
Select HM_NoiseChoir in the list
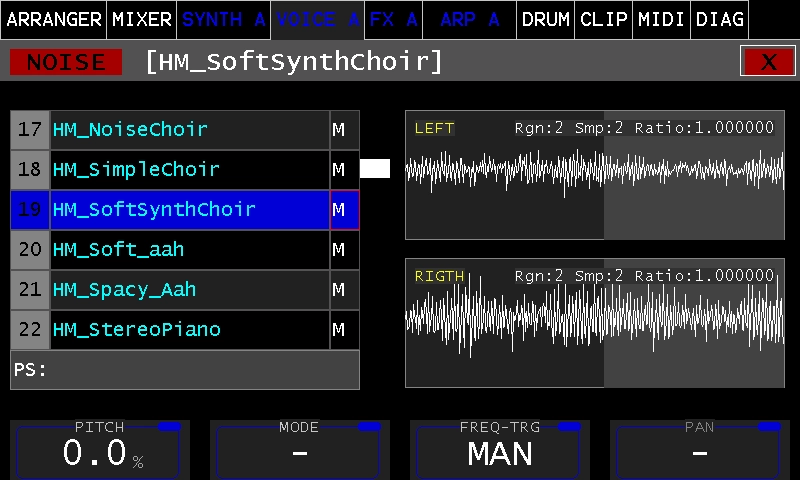(190, 130)
